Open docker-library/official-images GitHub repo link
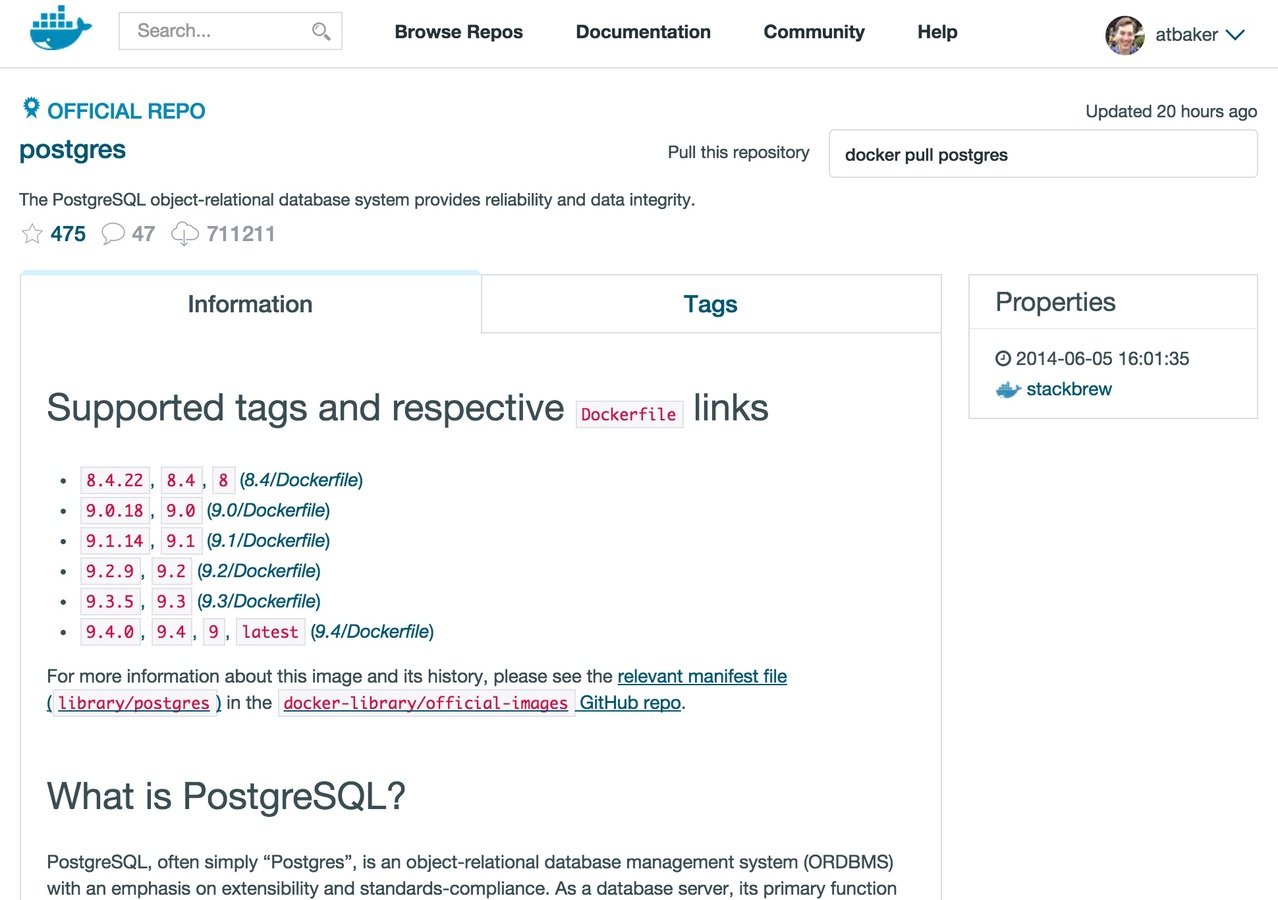1278x900 pixels. [480, 703]
